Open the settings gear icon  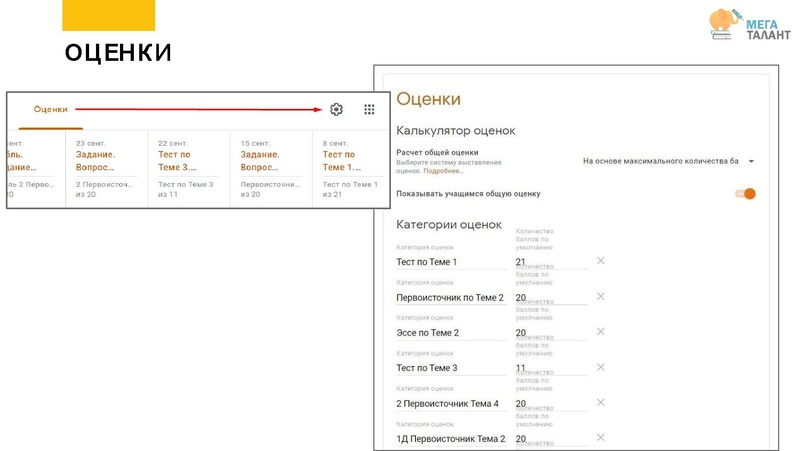pyautogui.click(x=336, y=110)
